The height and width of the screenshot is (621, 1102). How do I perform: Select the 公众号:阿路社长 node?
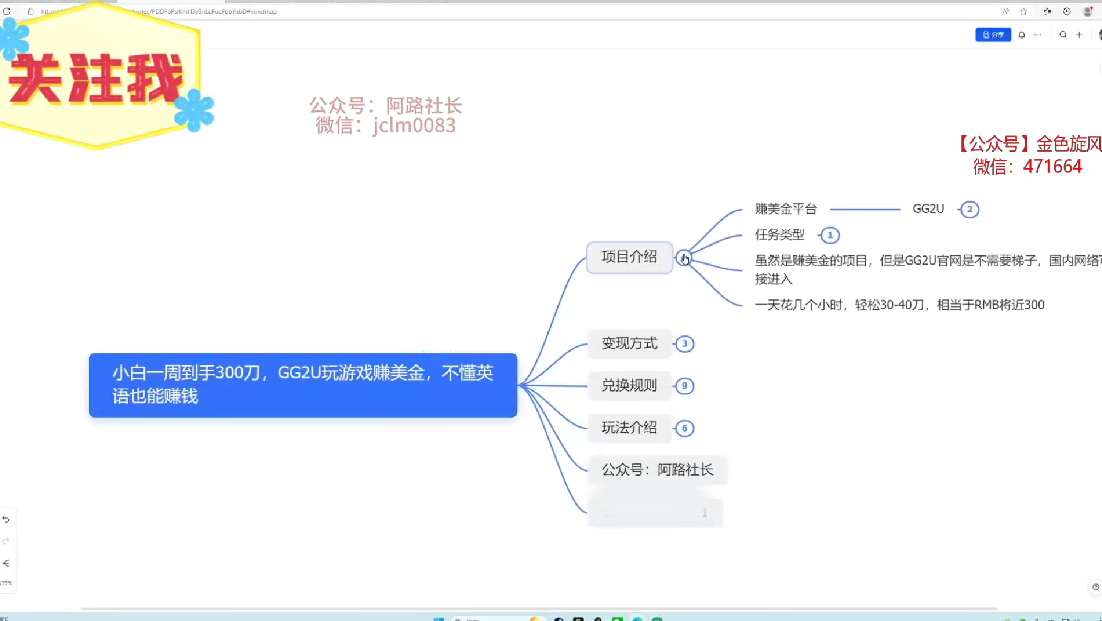(658, 470)
